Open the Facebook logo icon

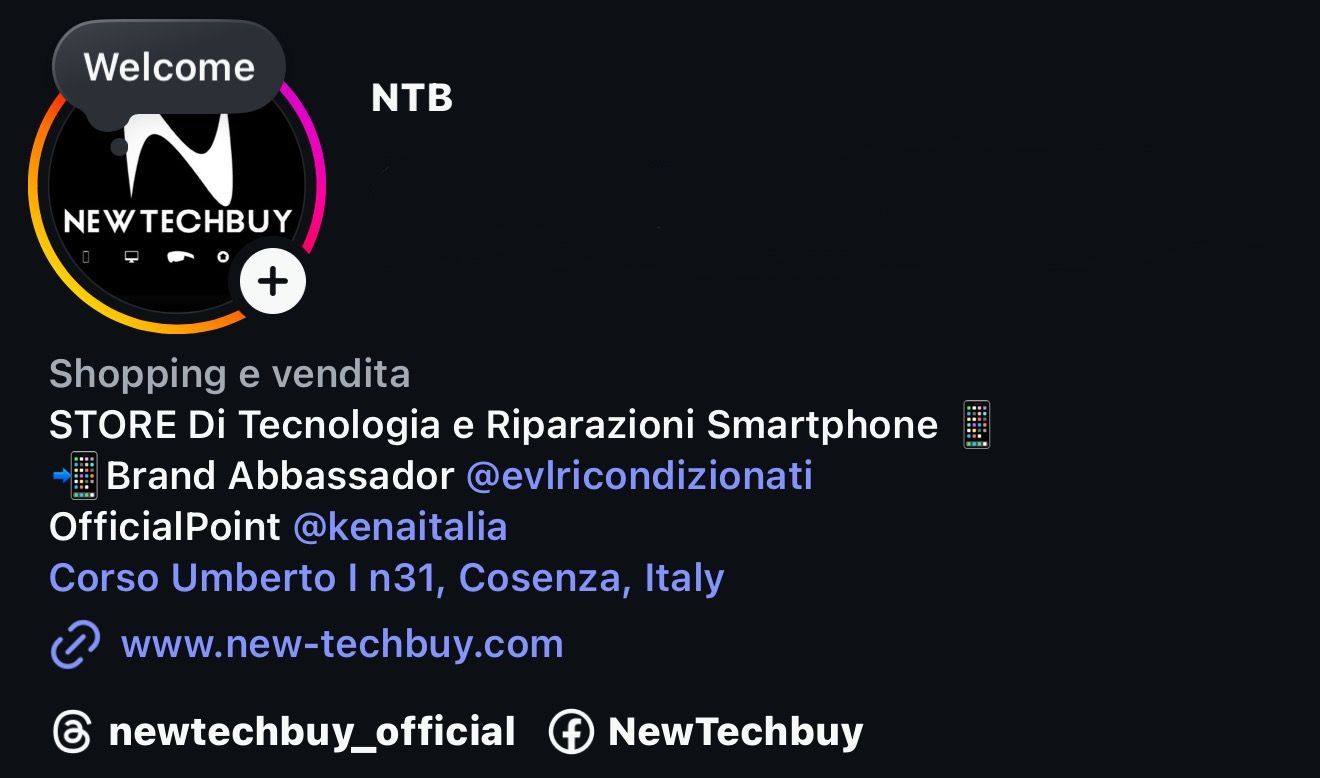(571, 732)
